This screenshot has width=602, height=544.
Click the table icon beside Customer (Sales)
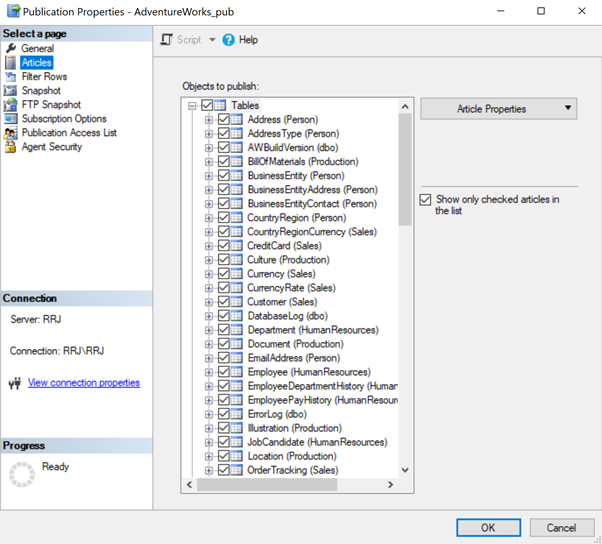(236, 302)
